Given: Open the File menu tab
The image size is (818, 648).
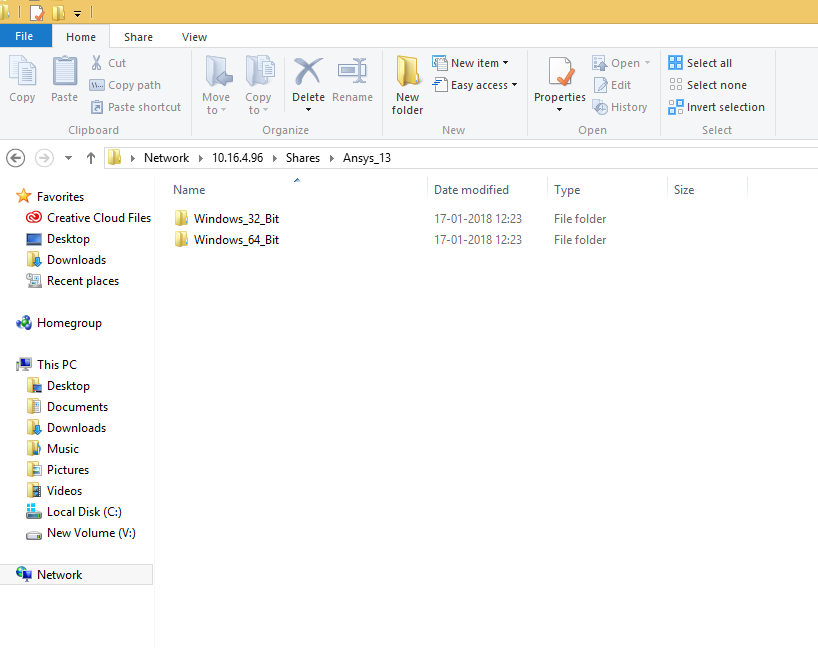Looking at the screenshot, I should tap(24, 36).
